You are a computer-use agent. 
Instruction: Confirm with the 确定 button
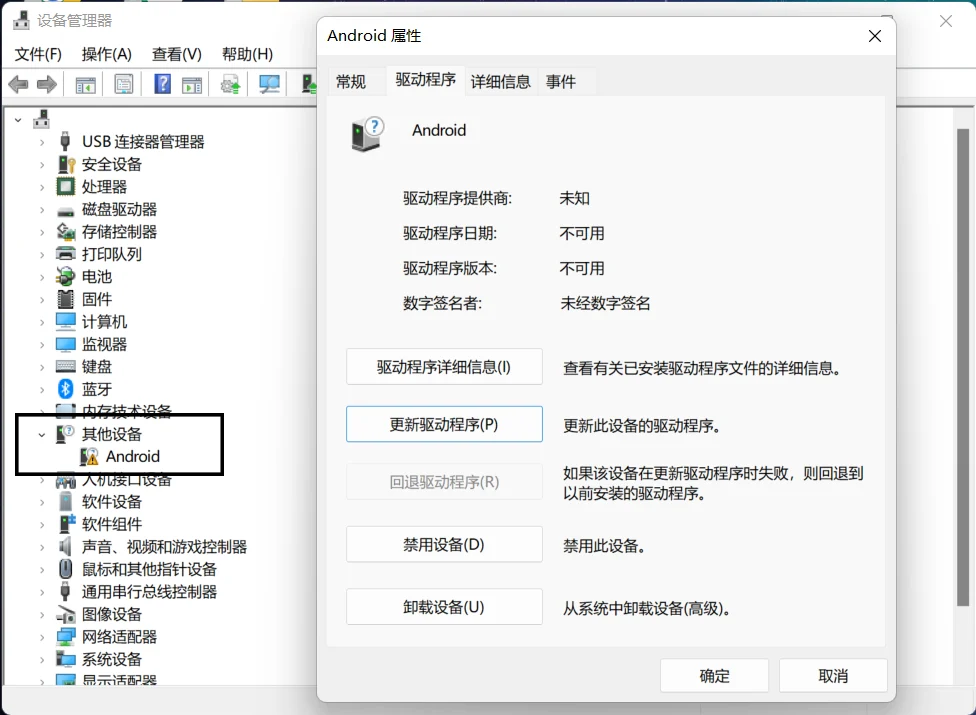click(x=714, y=676)
